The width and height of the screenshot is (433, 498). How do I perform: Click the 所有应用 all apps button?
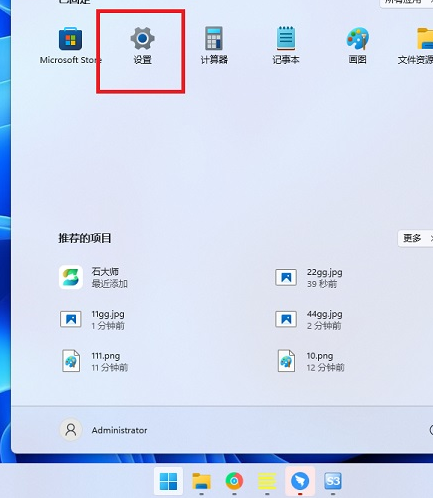coord(407,2)
